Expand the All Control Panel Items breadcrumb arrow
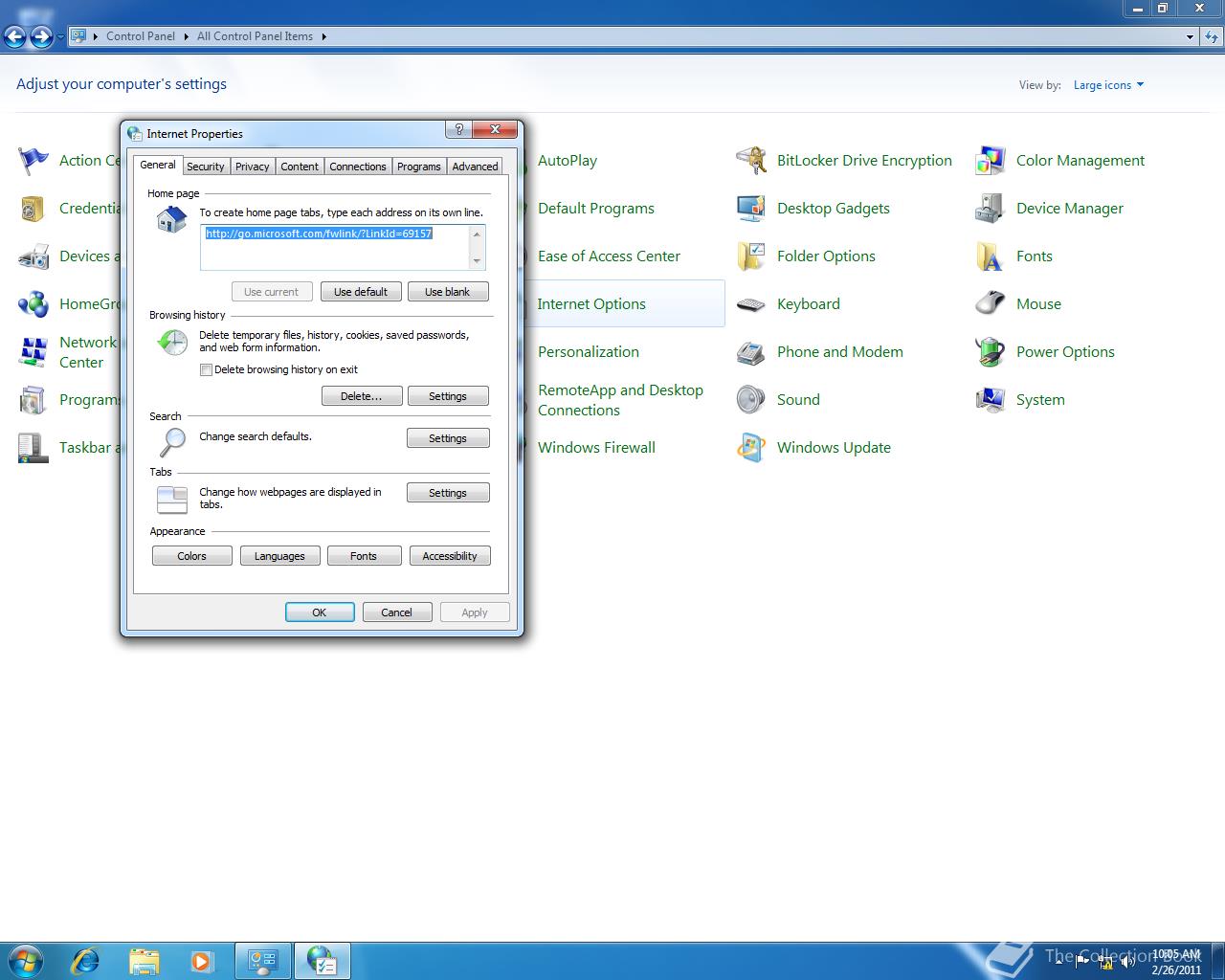1225x980 pixels. 323,36
